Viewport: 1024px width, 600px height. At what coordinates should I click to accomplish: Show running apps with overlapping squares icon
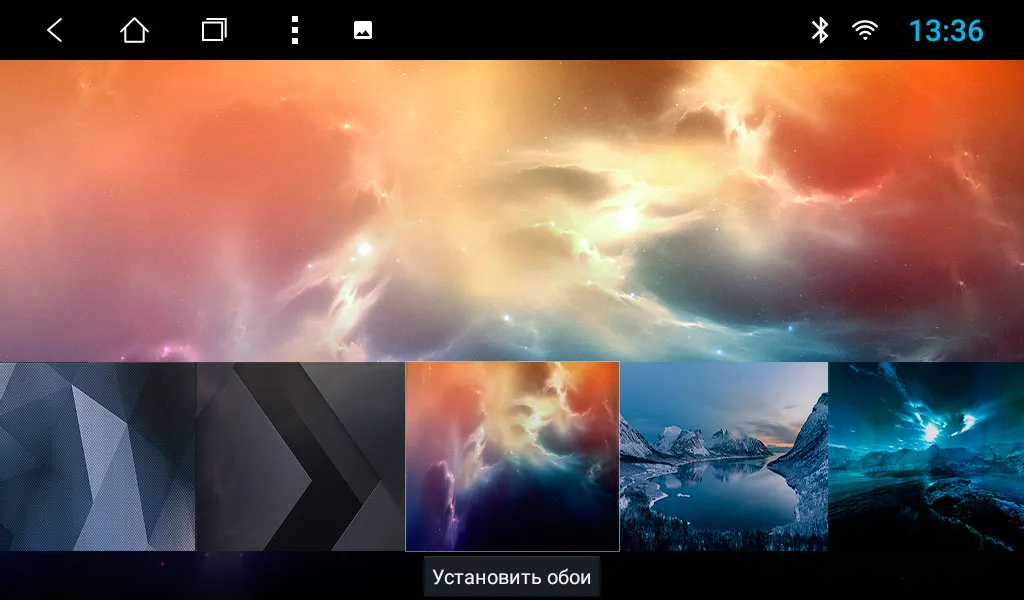[x=214, y=31]
